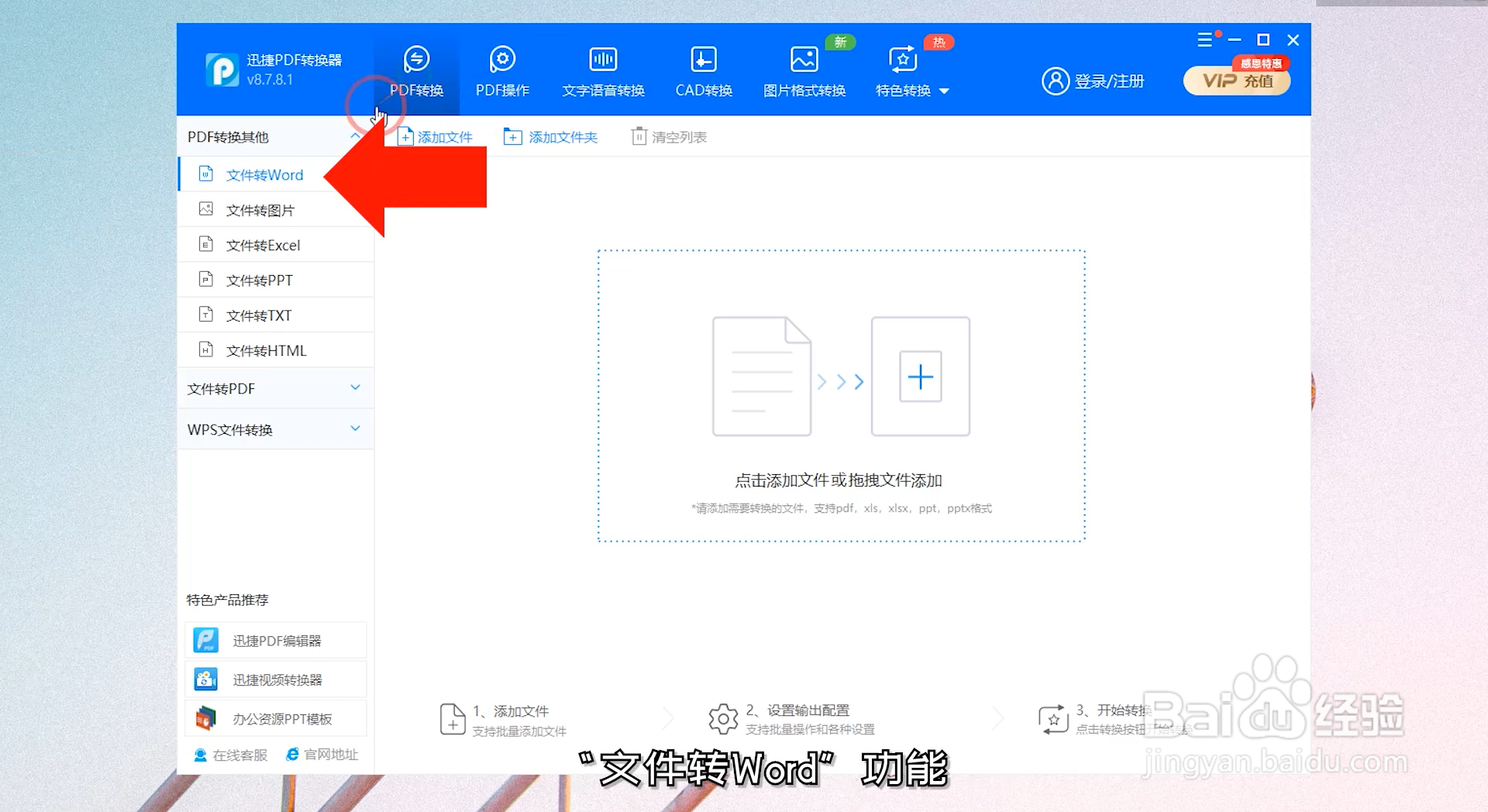The image size is (1488, 812).
Task: Click the image format picture icon
Action: coord(804,59)
